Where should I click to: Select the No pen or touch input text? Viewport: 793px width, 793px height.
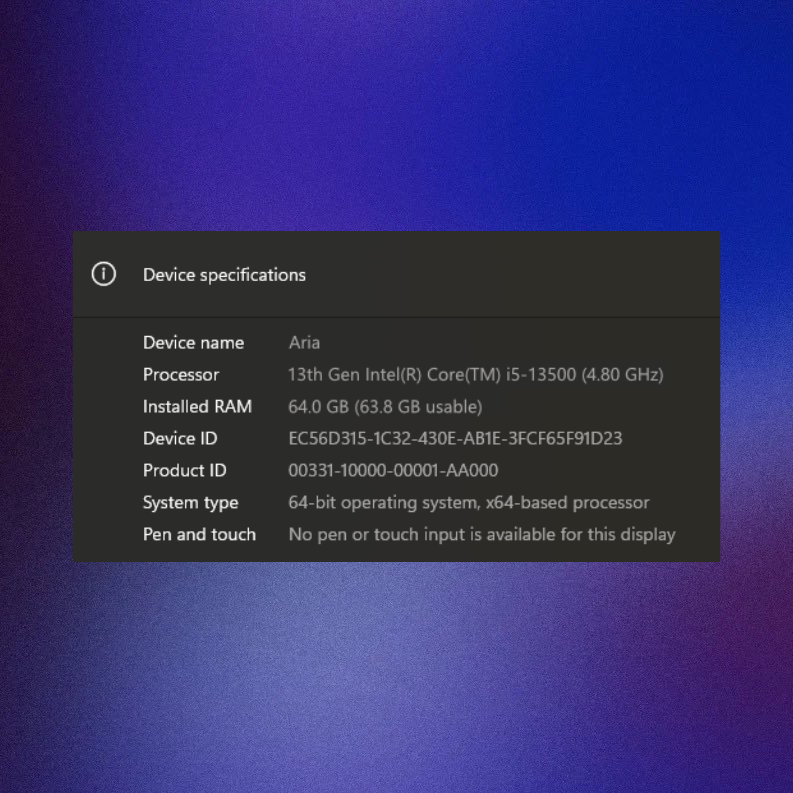[x=482, y=535]
